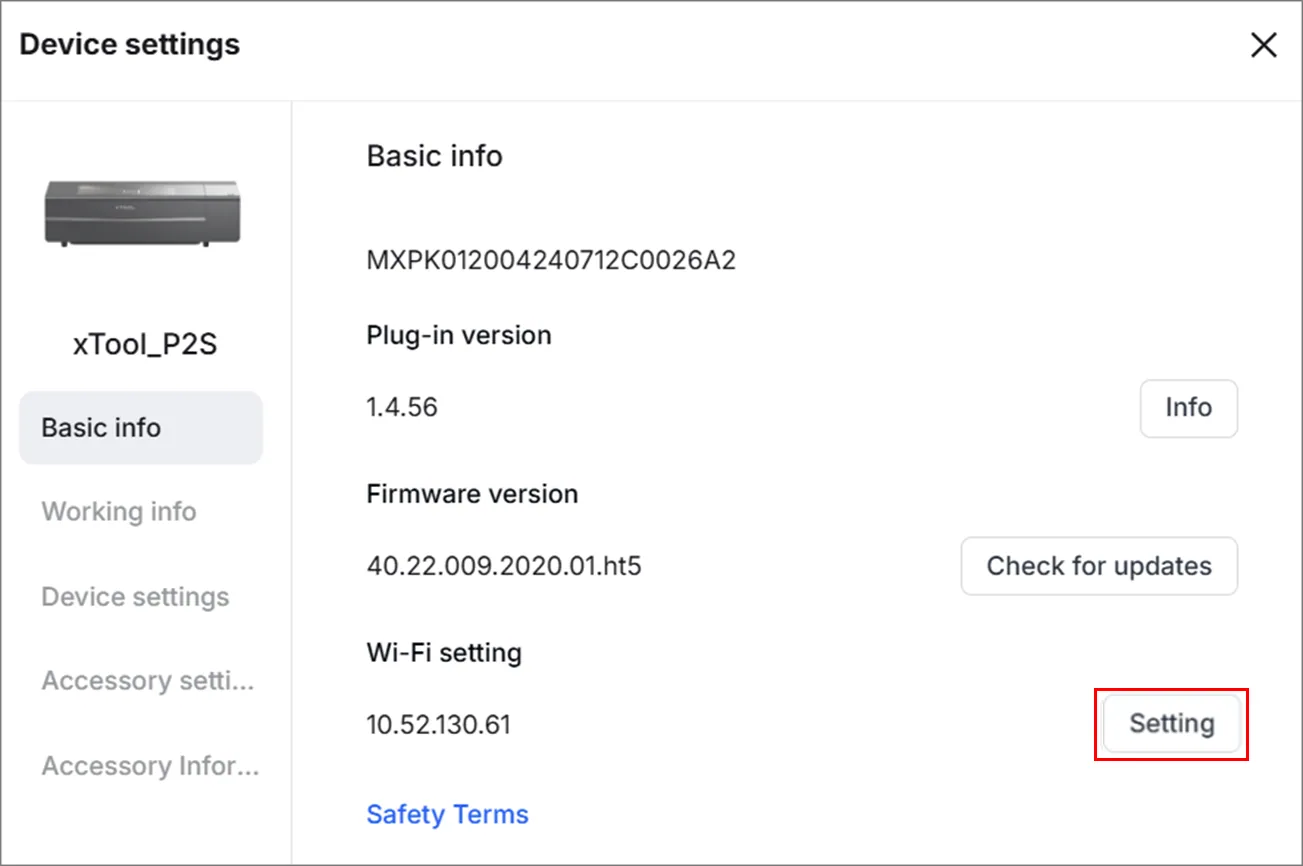Open Wi-Fi Setting button
The image size is (1303, 866).
tap(1172, 724)
